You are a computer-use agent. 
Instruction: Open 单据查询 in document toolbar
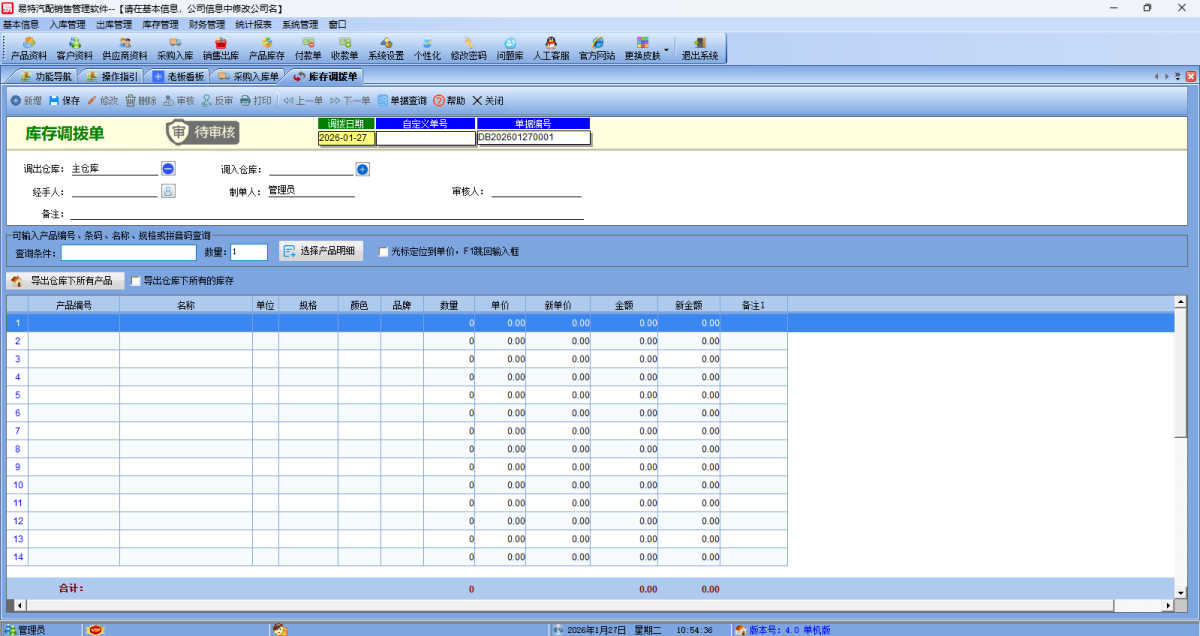(x=402, y=101)
